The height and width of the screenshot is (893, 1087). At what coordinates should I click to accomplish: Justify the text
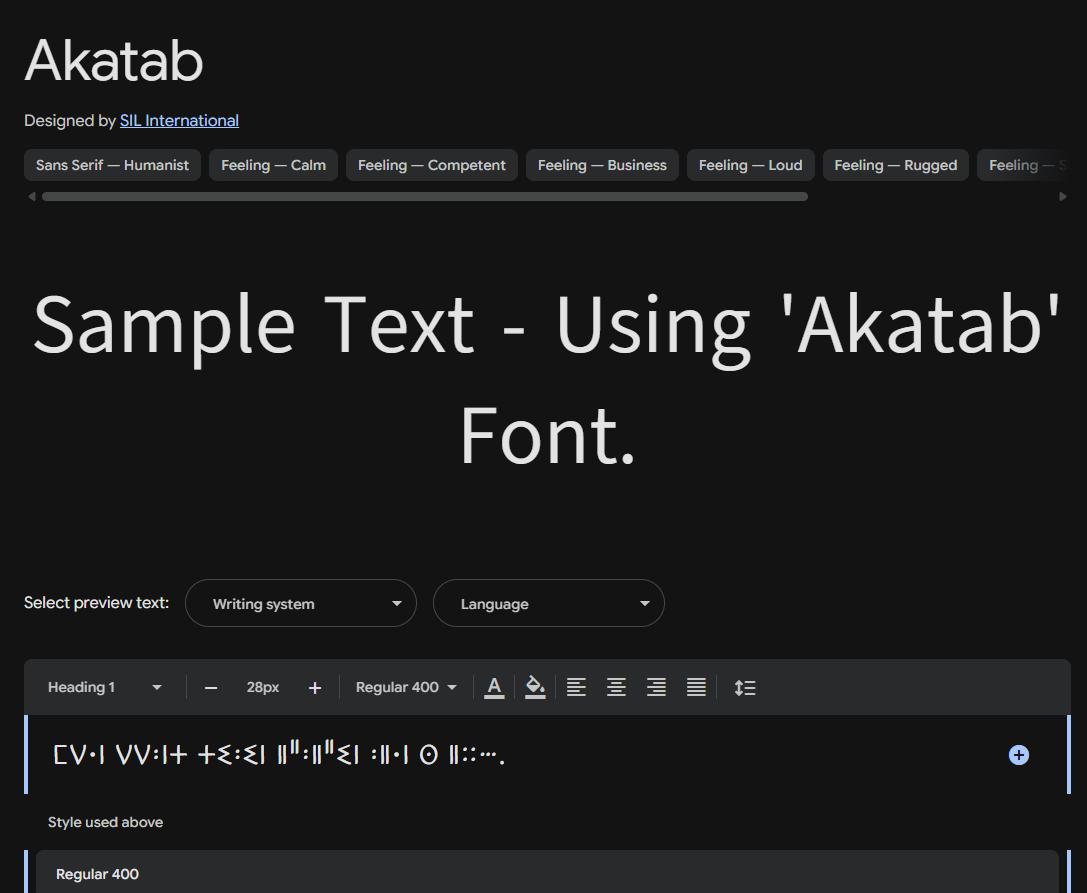(x=696, y=687)
